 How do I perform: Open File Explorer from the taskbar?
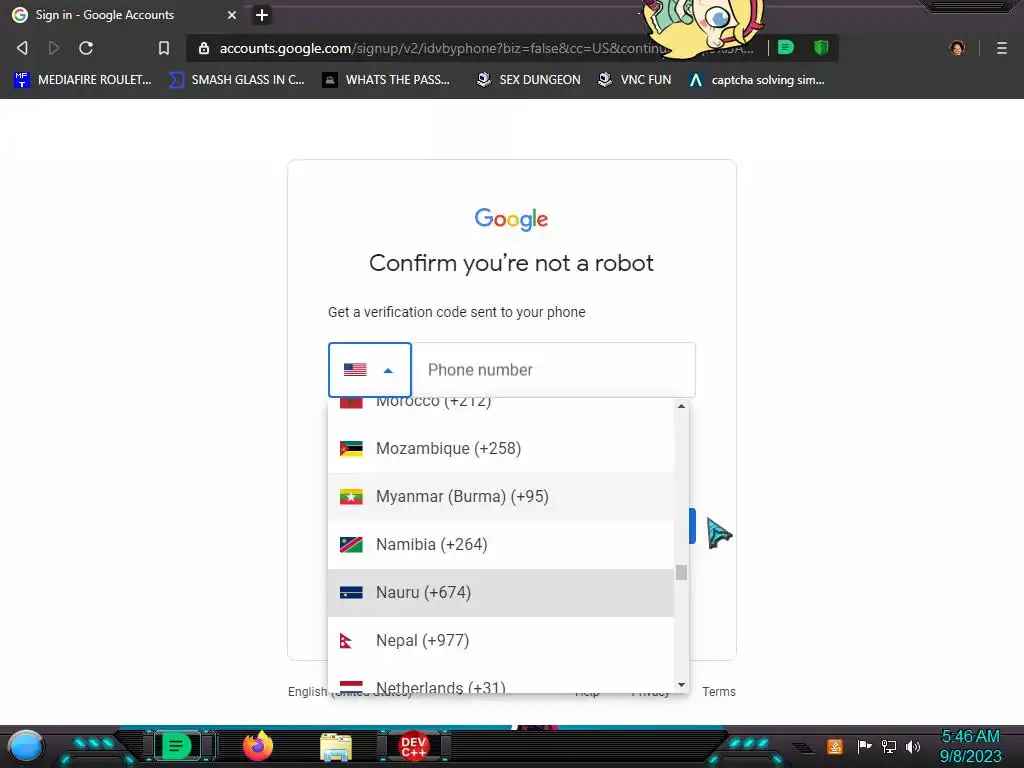pyautogui.click(x=336, y=747)
